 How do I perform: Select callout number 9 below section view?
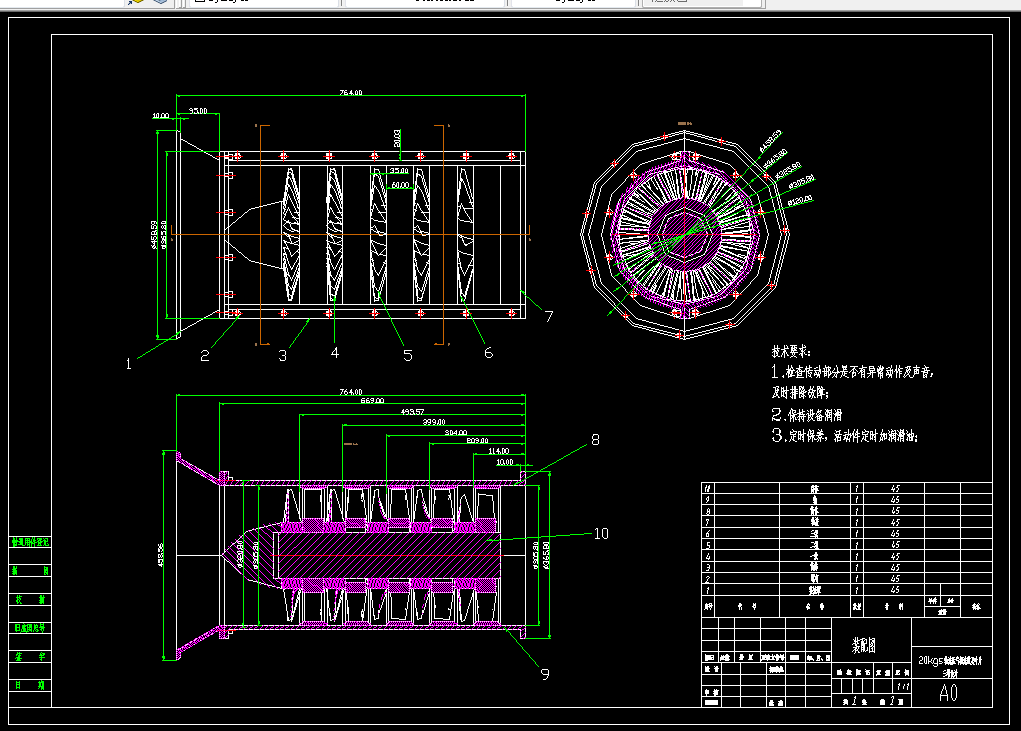point(546,674)
